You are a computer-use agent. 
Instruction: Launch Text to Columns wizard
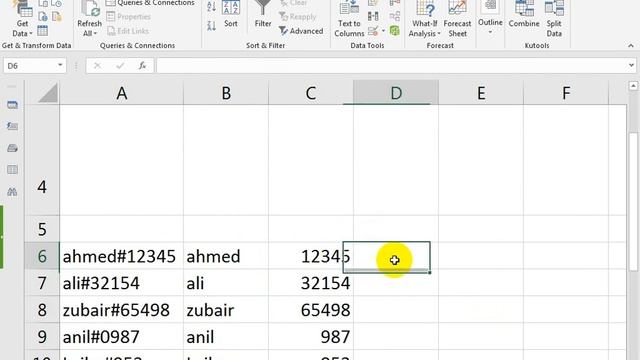coord(349,19)
